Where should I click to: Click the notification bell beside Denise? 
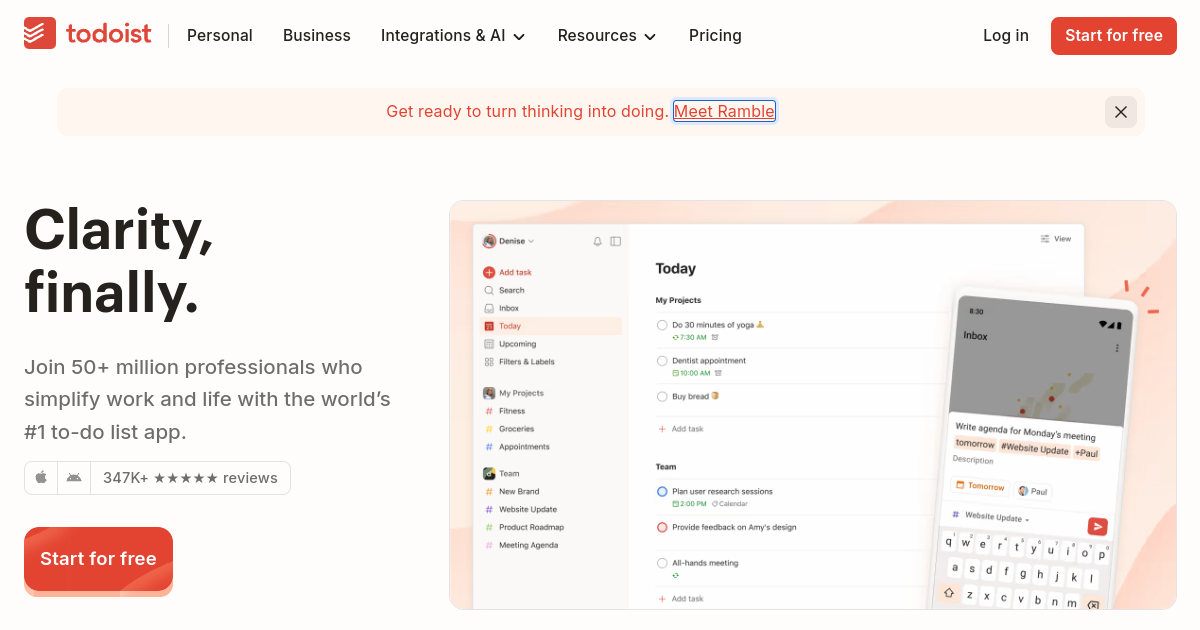[x=598, y=241]
